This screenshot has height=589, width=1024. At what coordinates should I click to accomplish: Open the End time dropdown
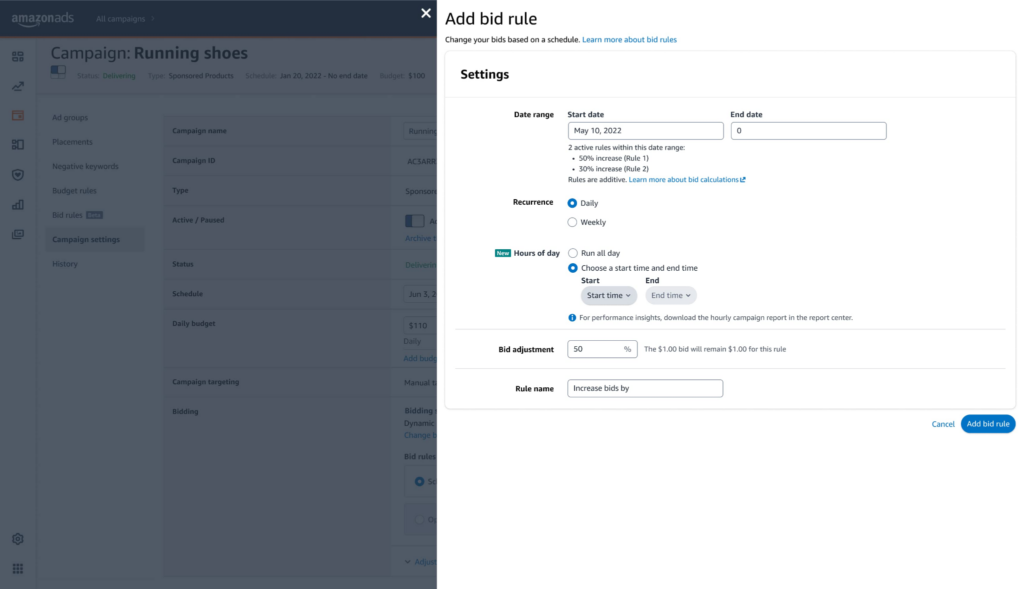[x=670, y=295]
